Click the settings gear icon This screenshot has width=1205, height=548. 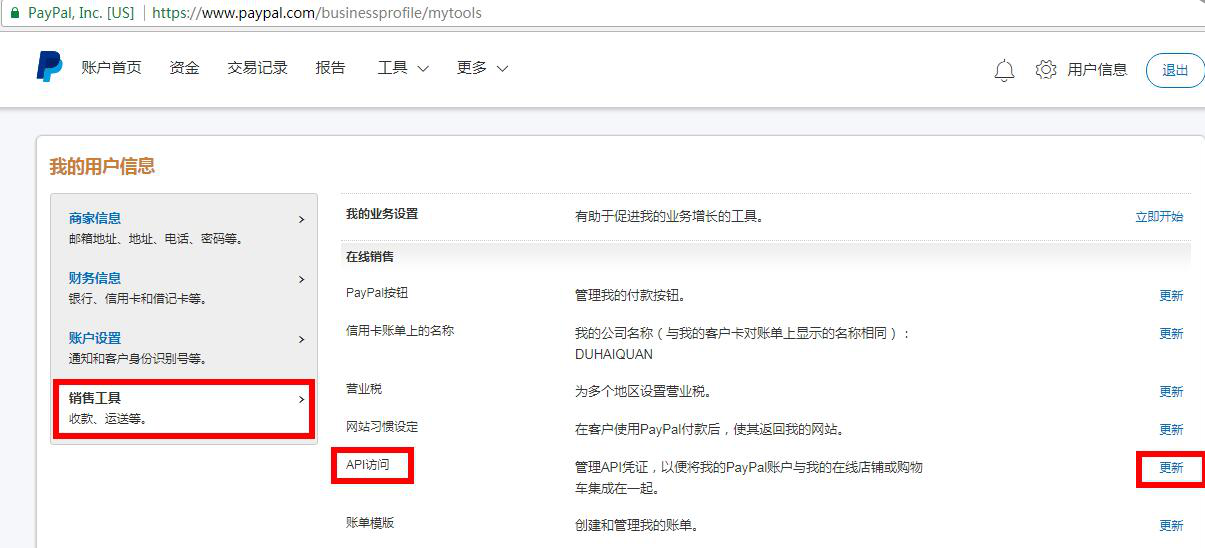(1046, 69)
